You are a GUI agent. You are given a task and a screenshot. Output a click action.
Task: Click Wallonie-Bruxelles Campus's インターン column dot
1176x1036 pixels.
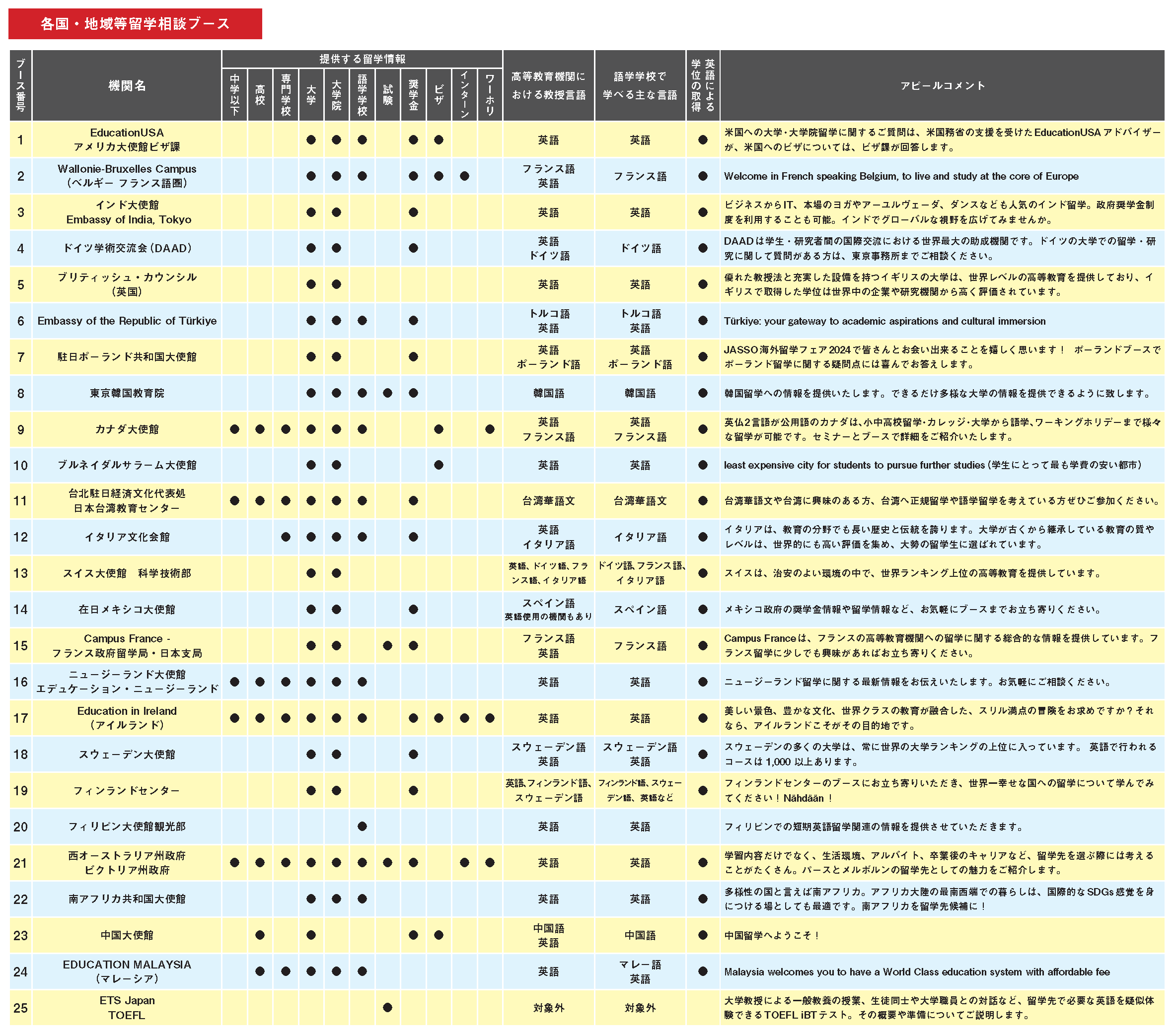click(x=464, y=176)
